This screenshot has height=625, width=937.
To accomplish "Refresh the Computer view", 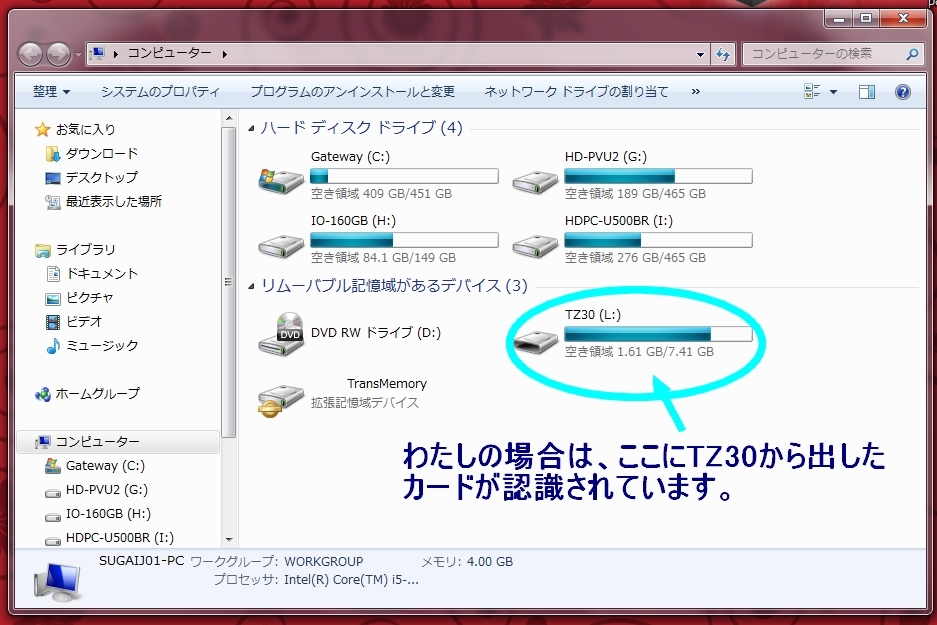I will point(723,54).
